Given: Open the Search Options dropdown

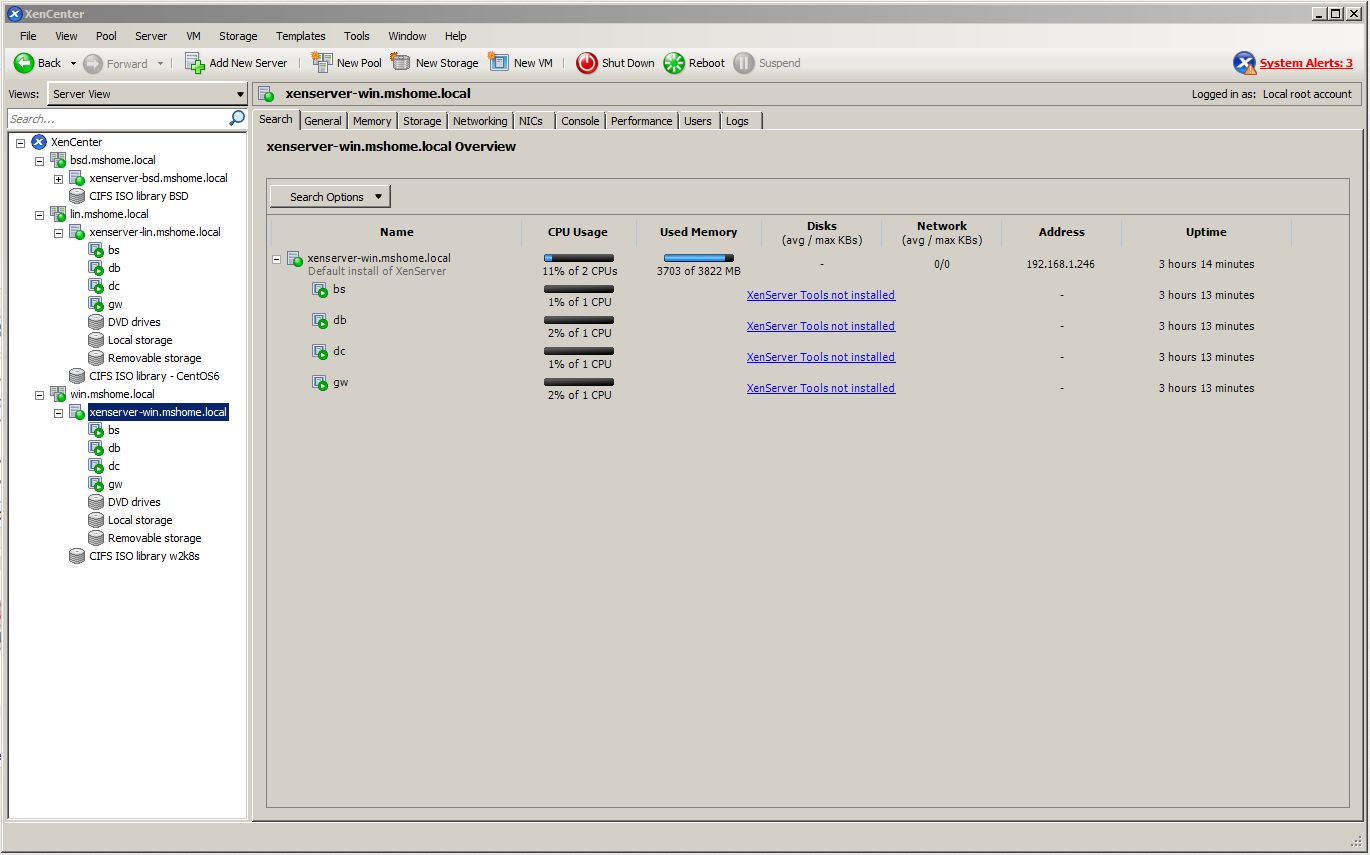Looking at the screenshot, I should tap(330, 197).
